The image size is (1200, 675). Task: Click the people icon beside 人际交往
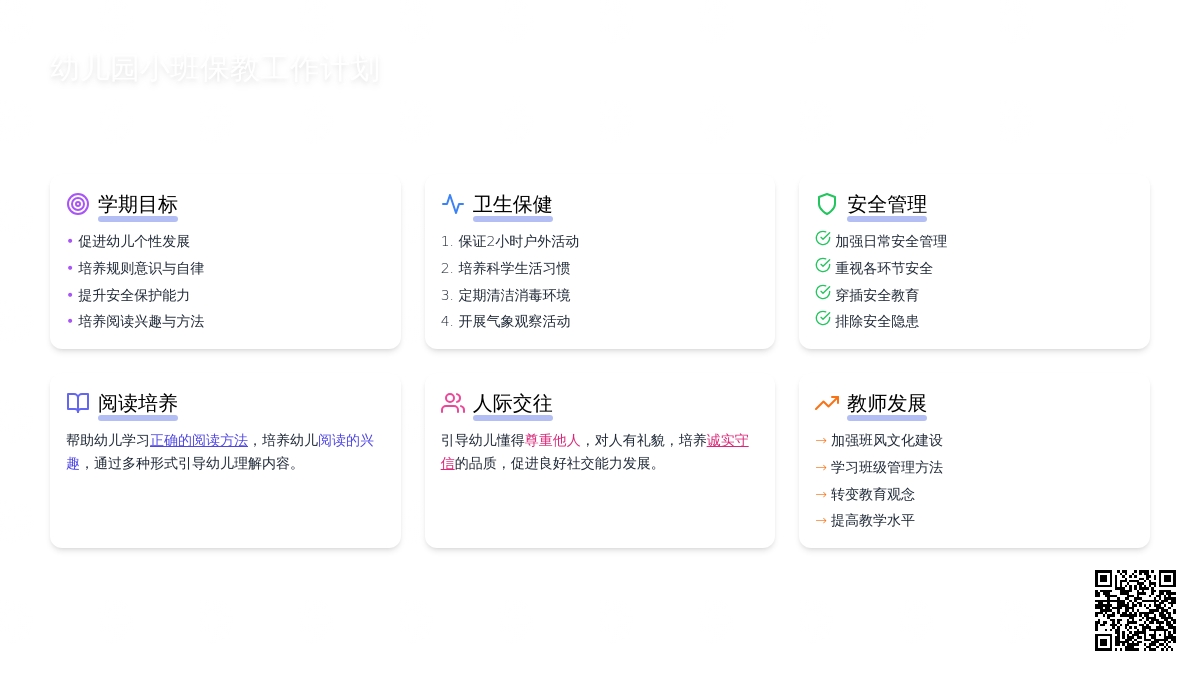pos(453,403)
